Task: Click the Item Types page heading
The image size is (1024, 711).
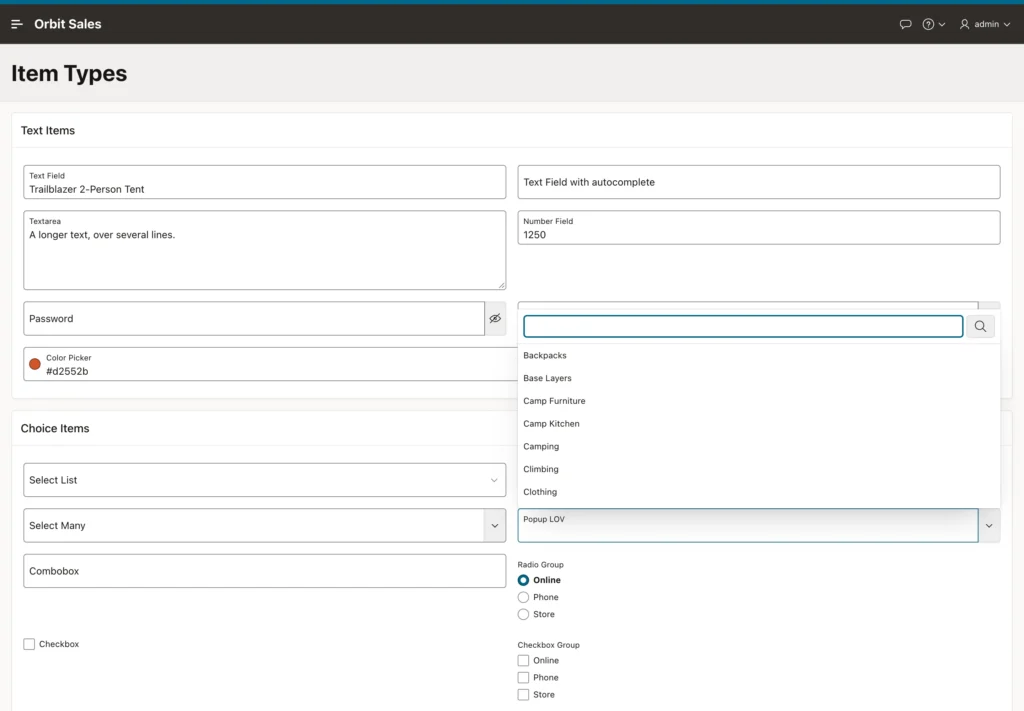Action: pyautogui.click(x=69, y=74)
